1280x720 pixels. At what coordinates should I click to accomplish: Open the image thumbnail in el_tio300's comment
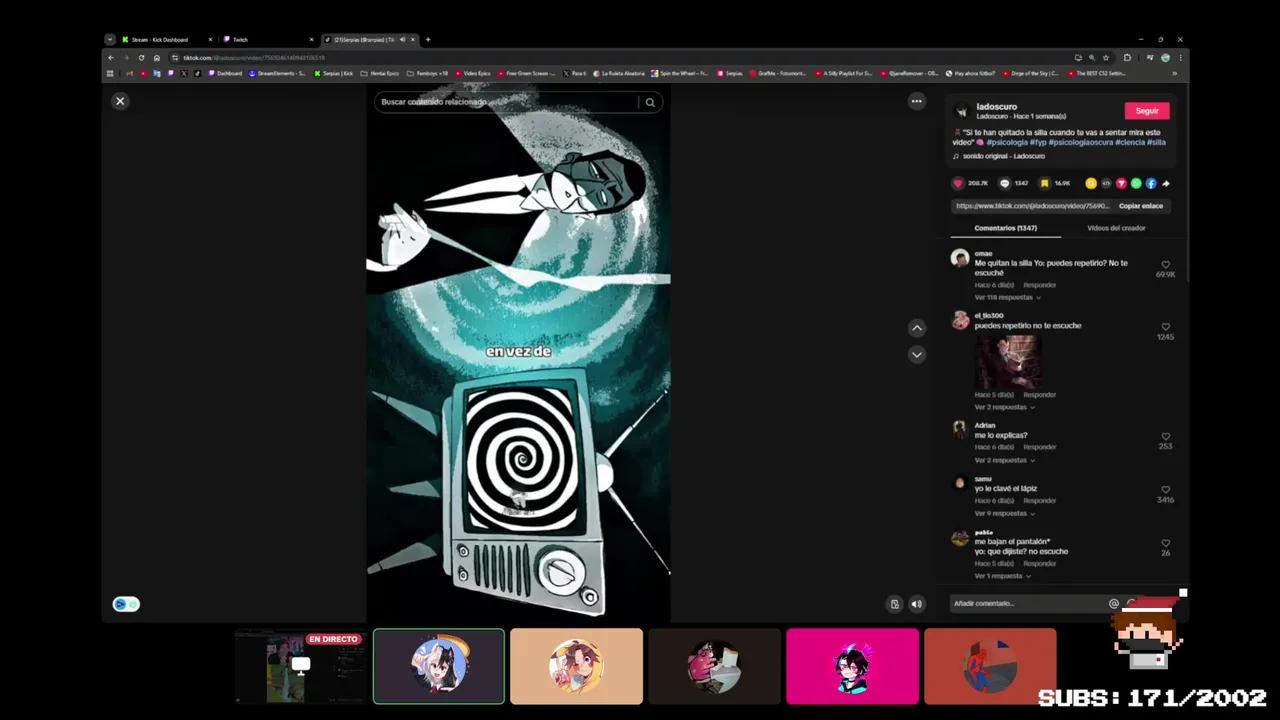[1008, 361]
